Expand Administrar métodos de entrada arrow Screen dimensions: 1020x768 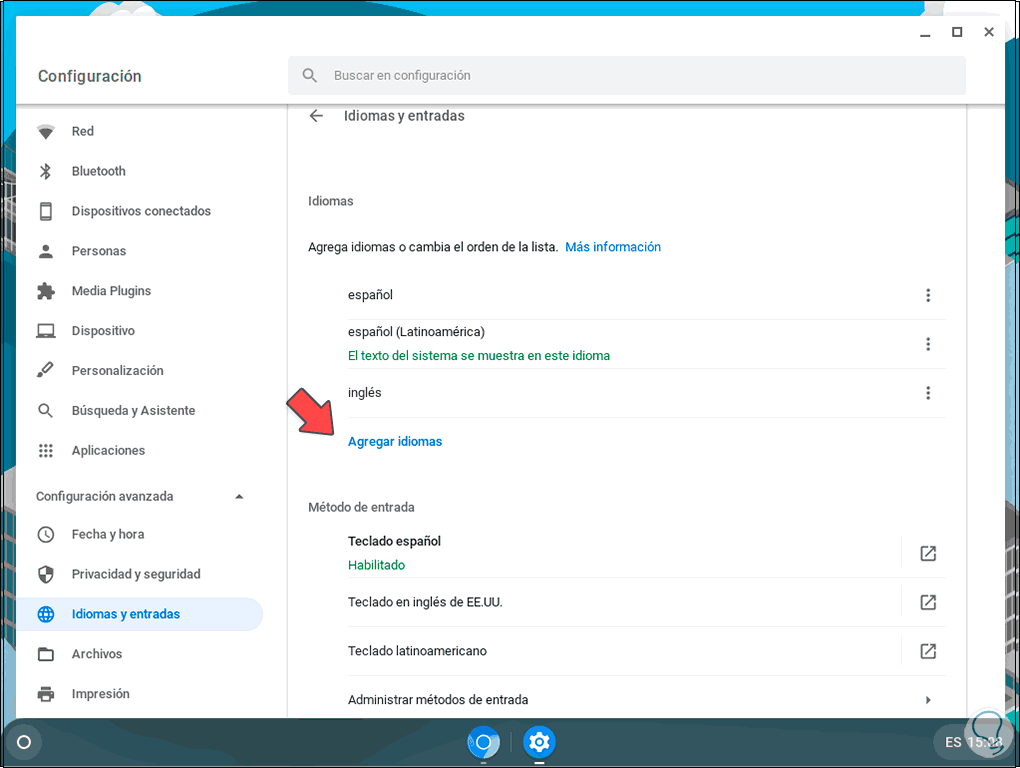[928, 700]
